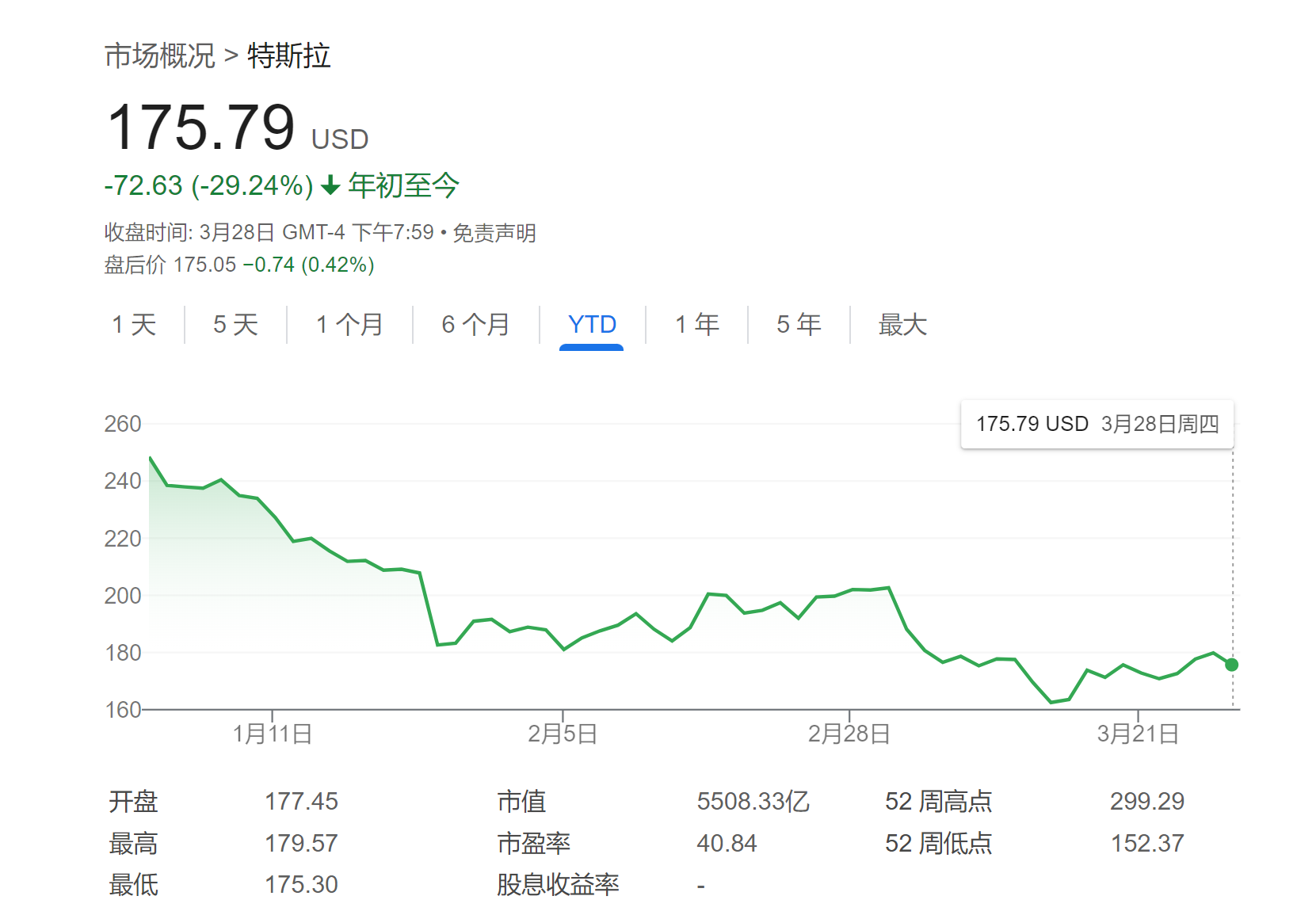Click the 175.79 USD chart tooltip
The width and height of the screenshot is (1316, 915).
coord(1097,425)
